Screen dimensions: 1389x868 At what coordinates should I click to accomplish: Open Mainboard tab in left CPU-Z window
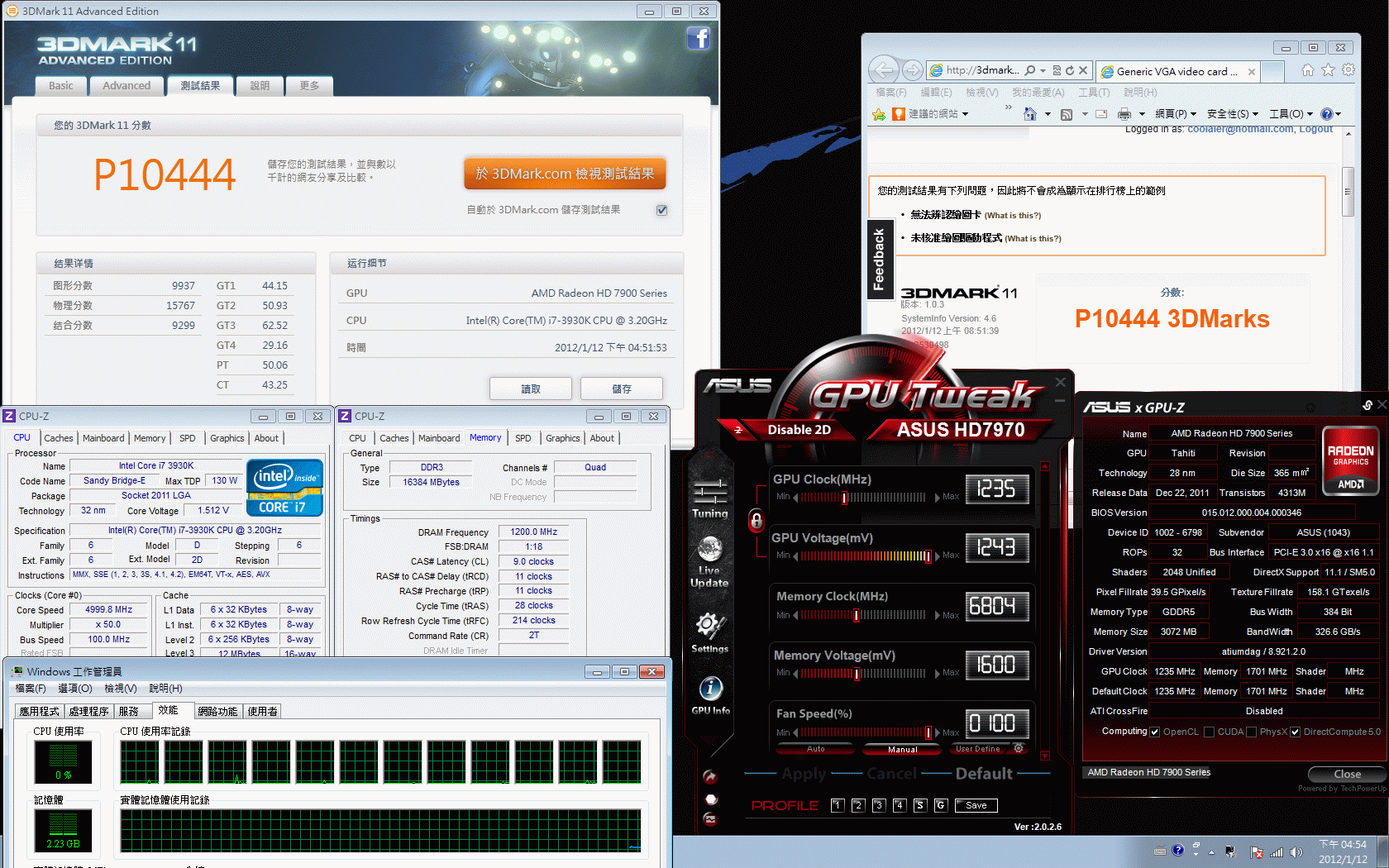point(103,438)
